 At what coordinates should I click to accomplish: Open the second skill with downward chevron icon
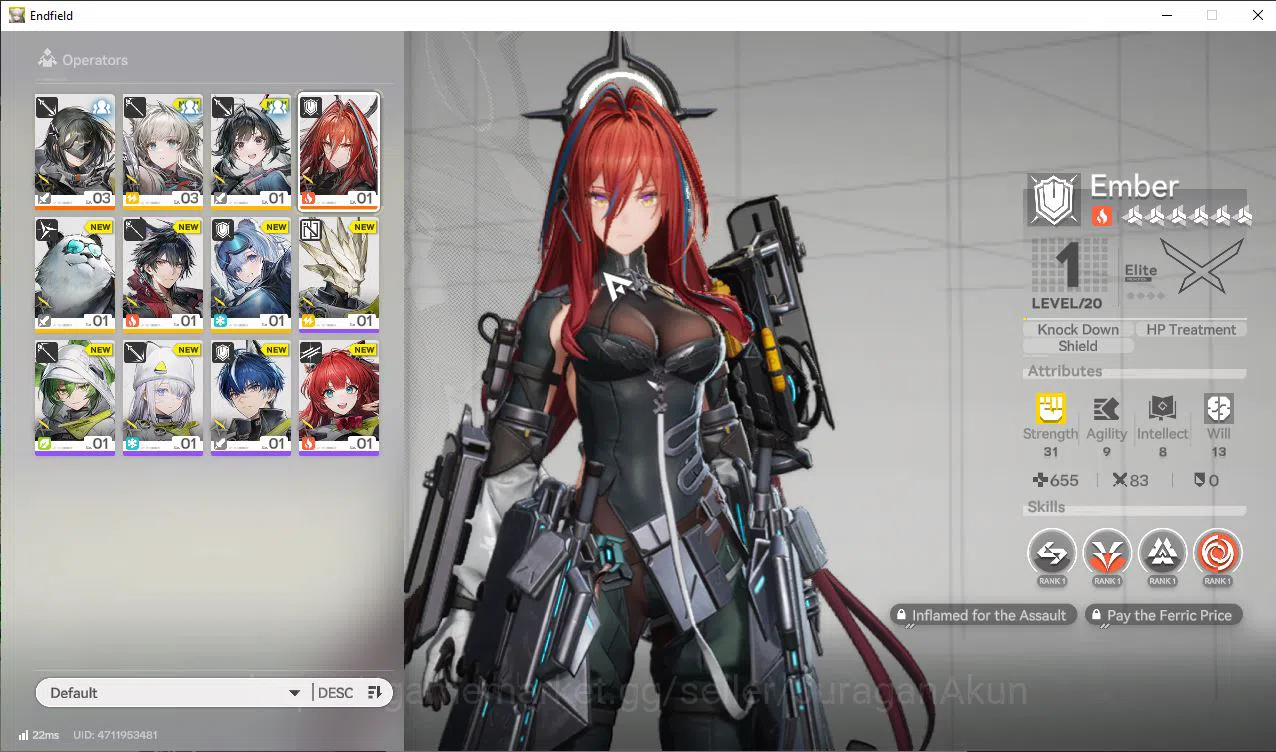tap(1107, 552)
